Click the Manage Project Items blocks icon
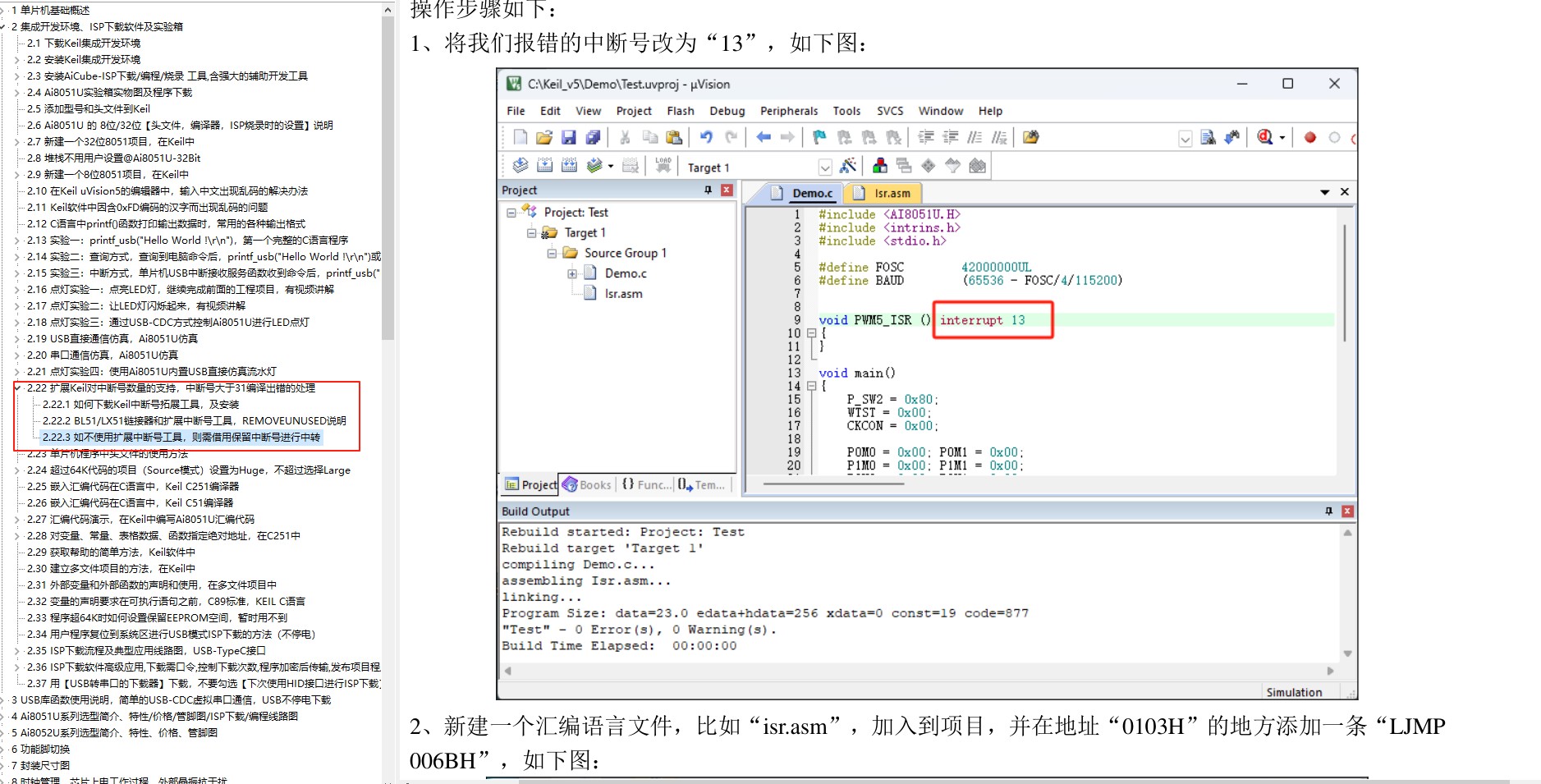Viewport: 1541px width, 784px height. tap(879, 166)
